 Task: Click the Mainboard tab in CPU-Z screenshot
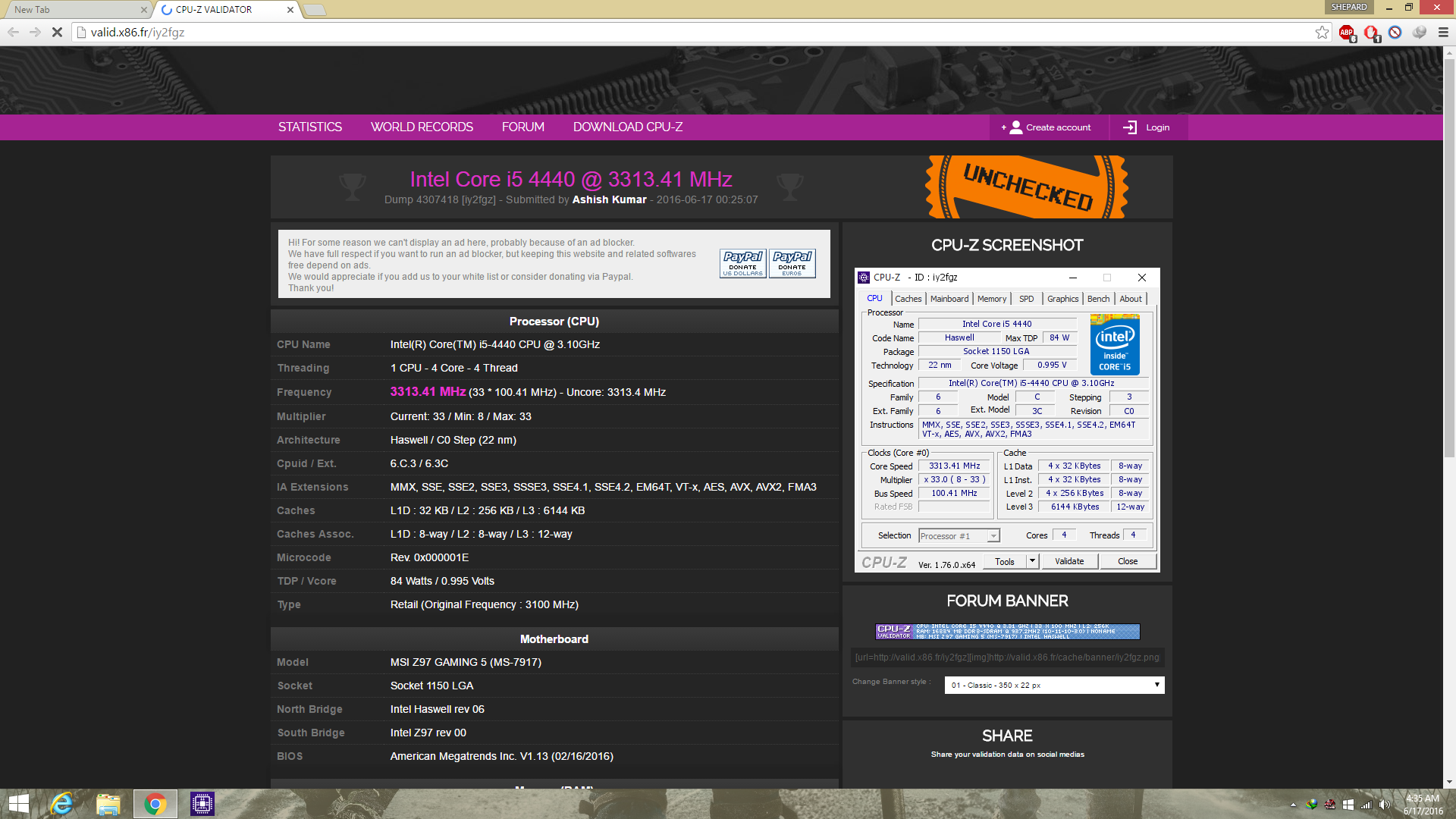pos(949,299)
